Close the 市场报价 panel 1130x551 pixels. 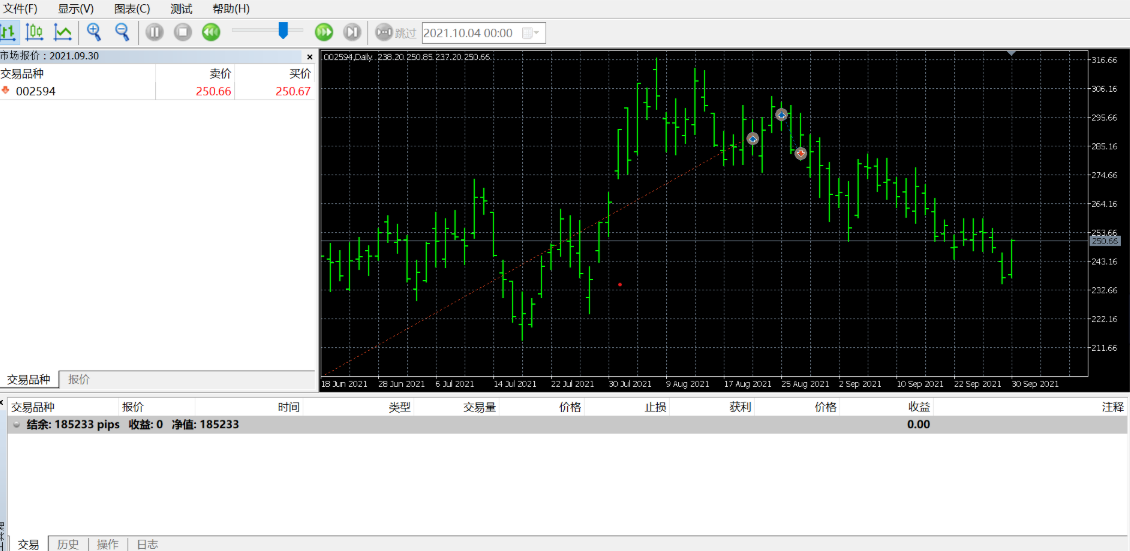pos(309,57)
